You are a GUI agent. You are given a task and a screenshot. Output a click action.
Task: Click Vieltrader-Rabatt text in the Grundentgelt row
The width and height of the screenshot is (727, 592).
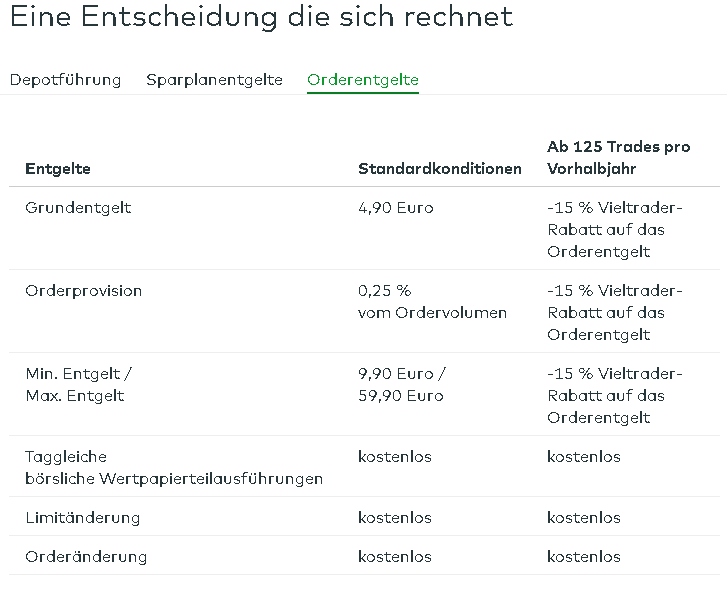tap(614, 230)
